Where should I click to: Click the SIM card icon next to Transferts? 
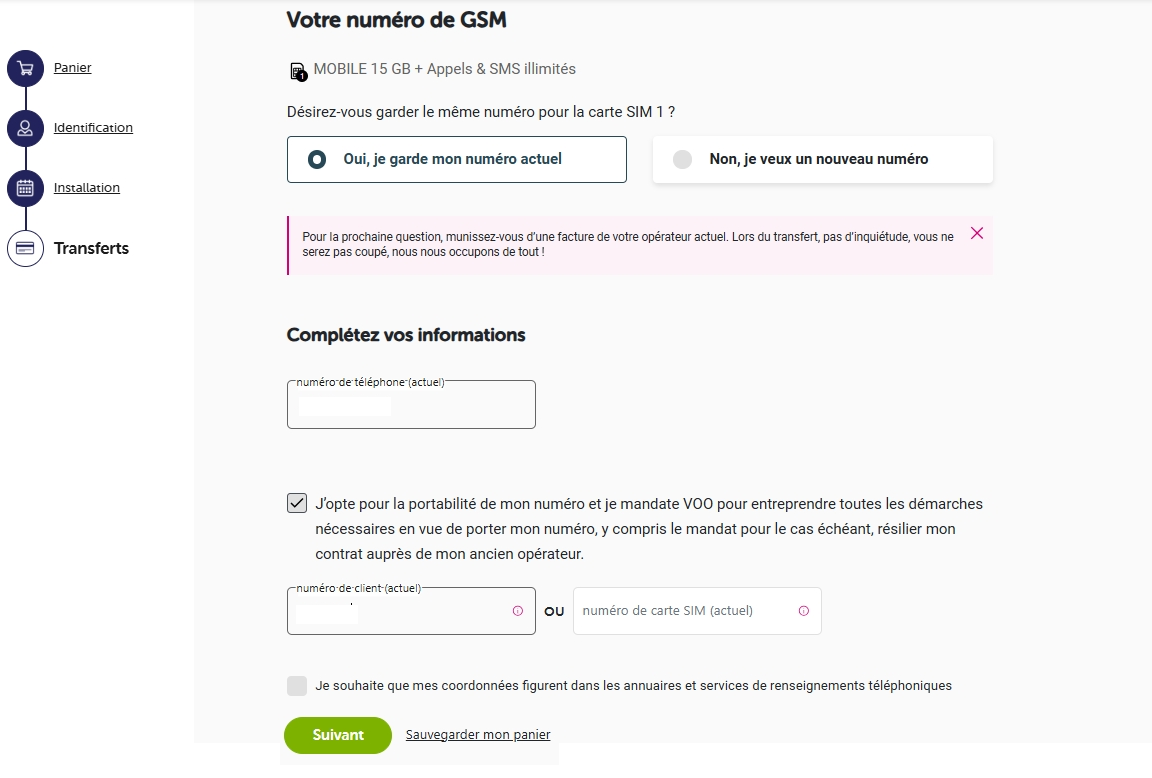(x=25, y=247)
